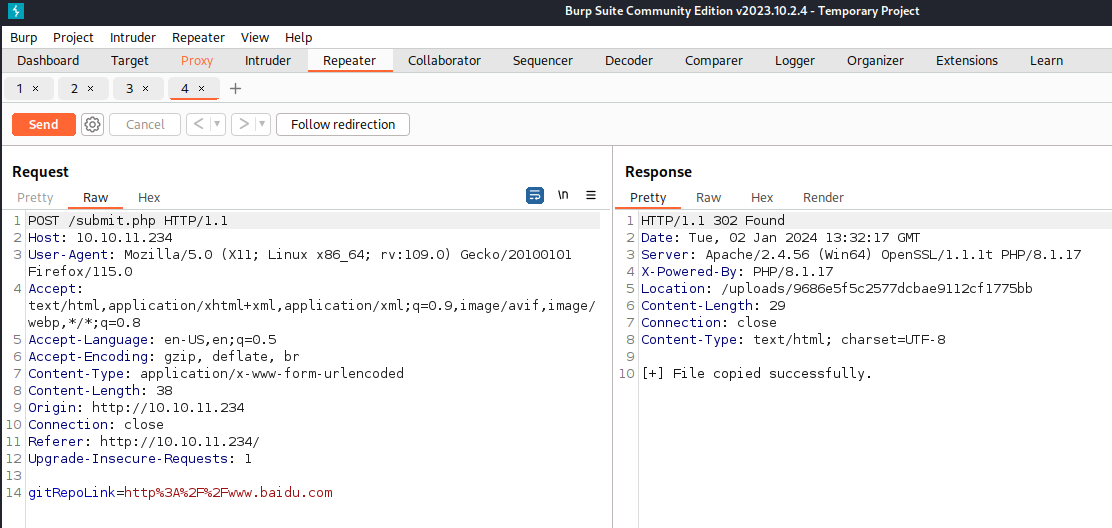1112x528 pixels.
Task: Expand the back history dropdown arrow
Action: 218,125
